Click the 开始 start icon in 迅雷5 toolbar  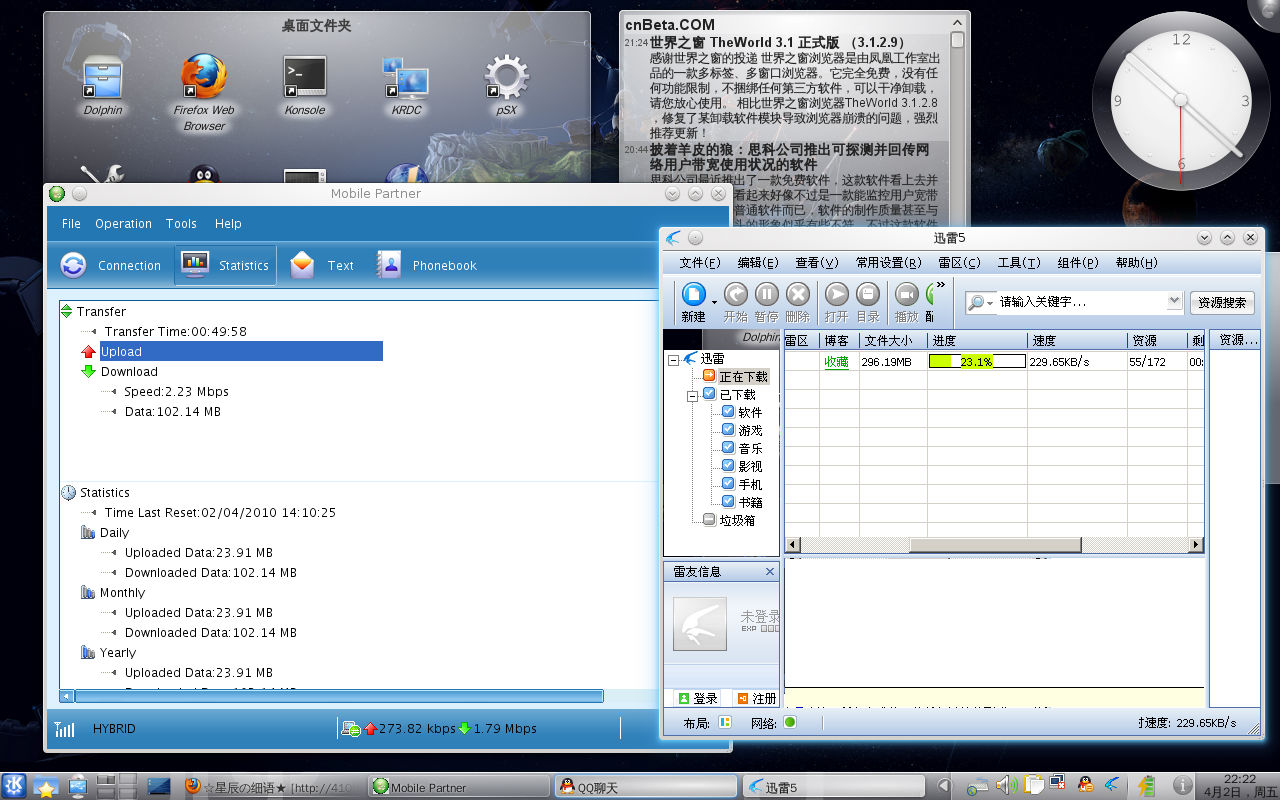coord(736,293)
